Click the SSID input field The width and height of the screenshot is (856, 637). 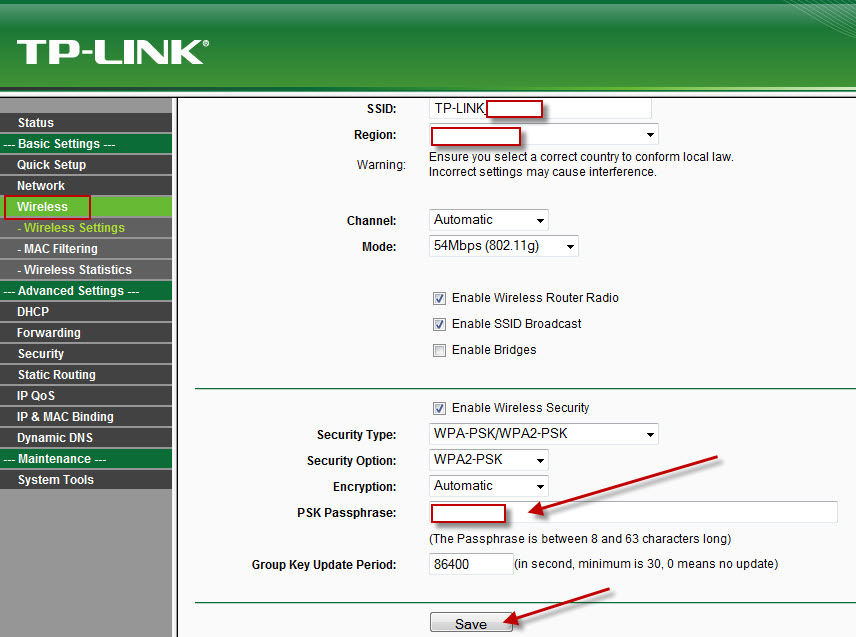click(540, 108)
